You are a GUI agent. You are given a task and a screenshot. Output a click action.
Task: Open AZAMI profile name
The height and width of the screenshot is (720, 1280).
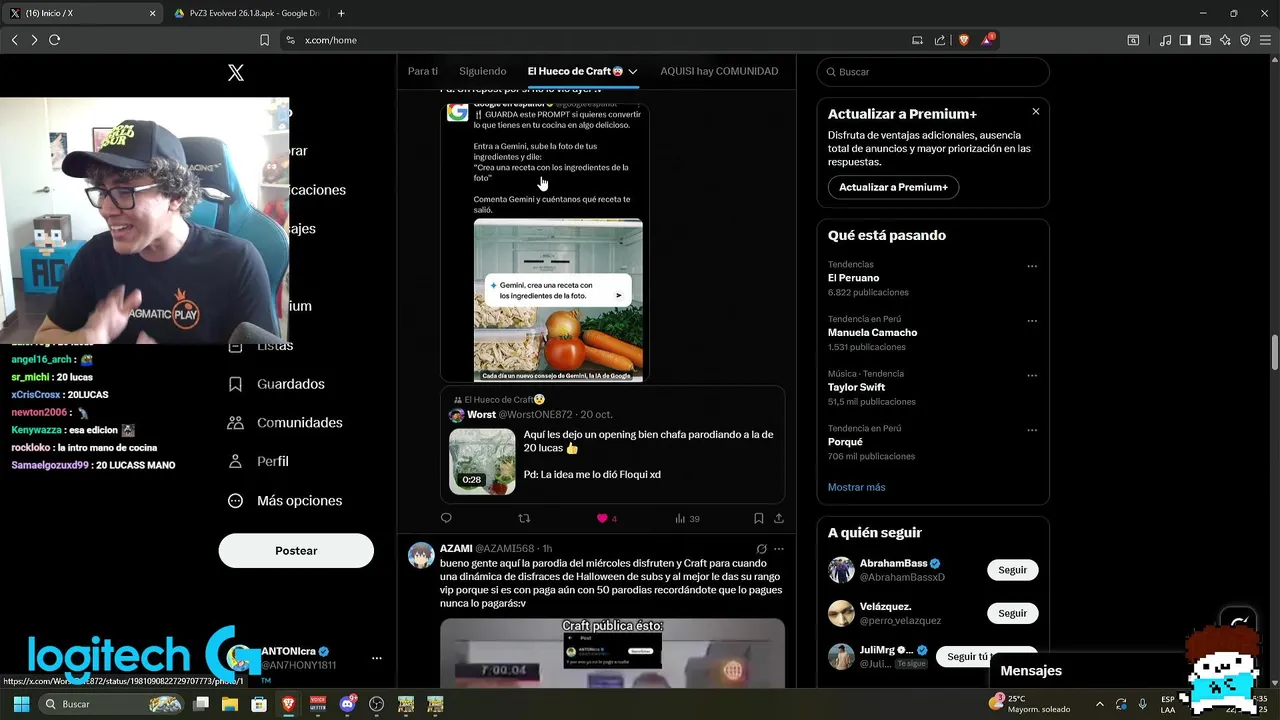tap(456, 548)
